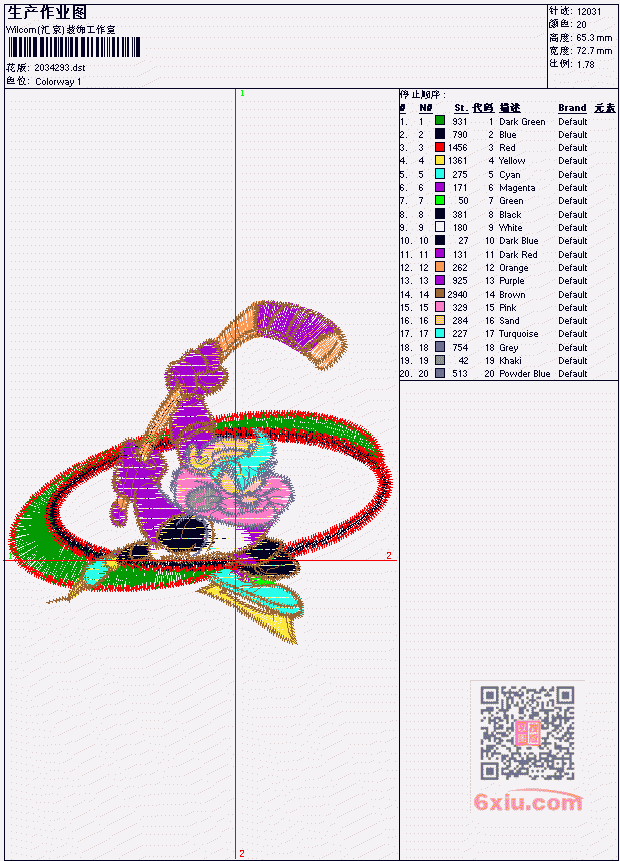Click the embroidery design preview
620x861 pixels.
[202, 473]
